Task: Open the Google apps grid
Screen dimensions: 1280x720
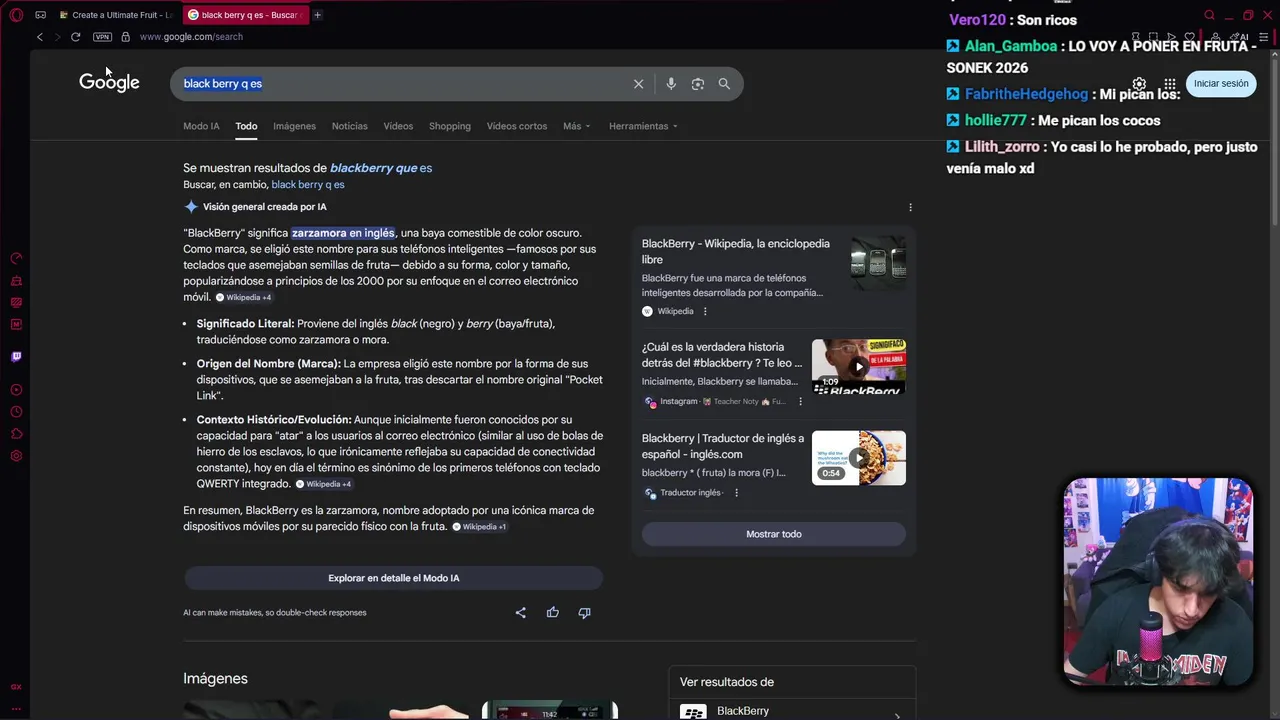Action: (1170, 84)
